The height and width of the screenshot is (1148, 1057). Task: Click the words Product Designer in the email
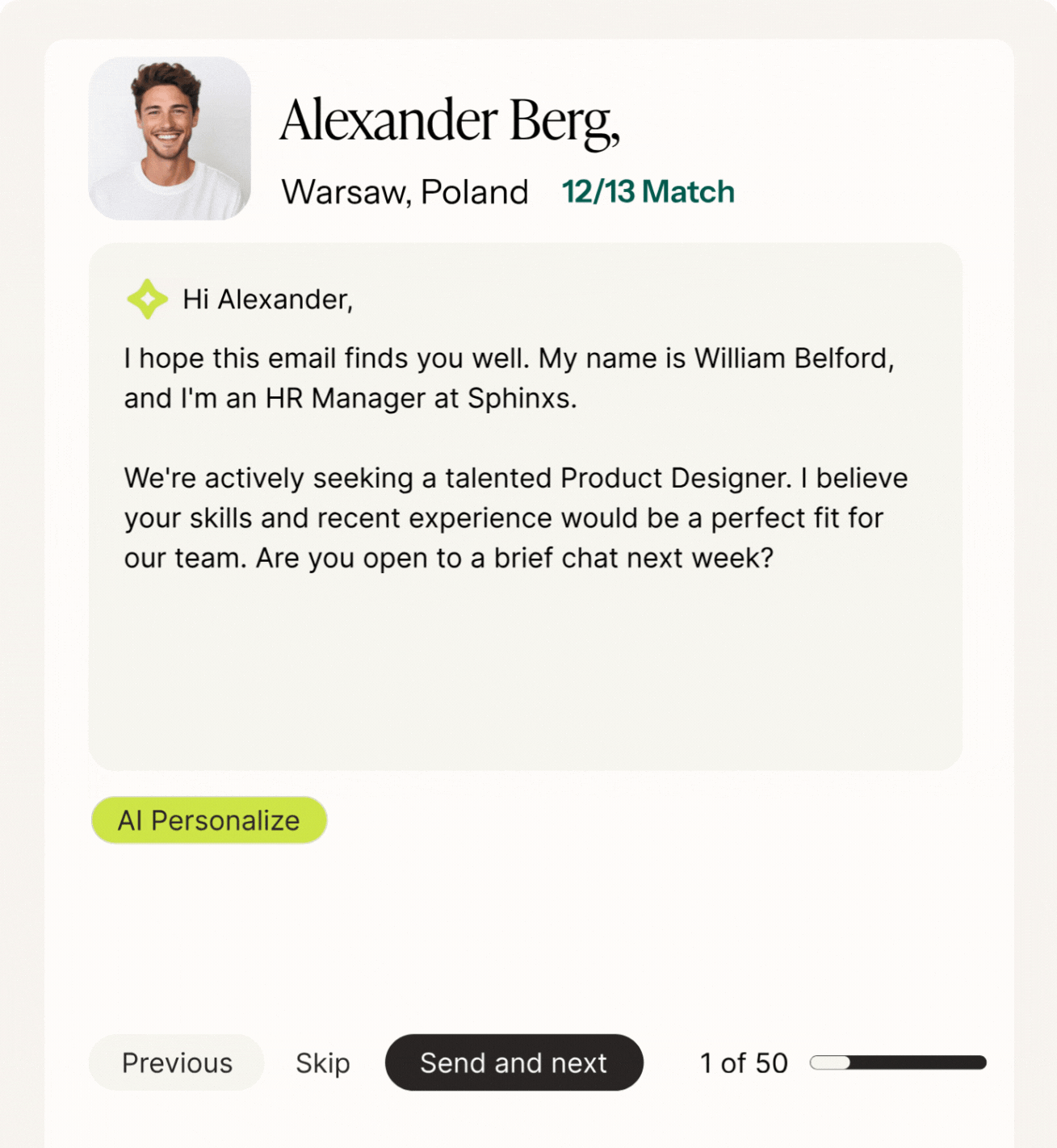[x=675, y=478]
